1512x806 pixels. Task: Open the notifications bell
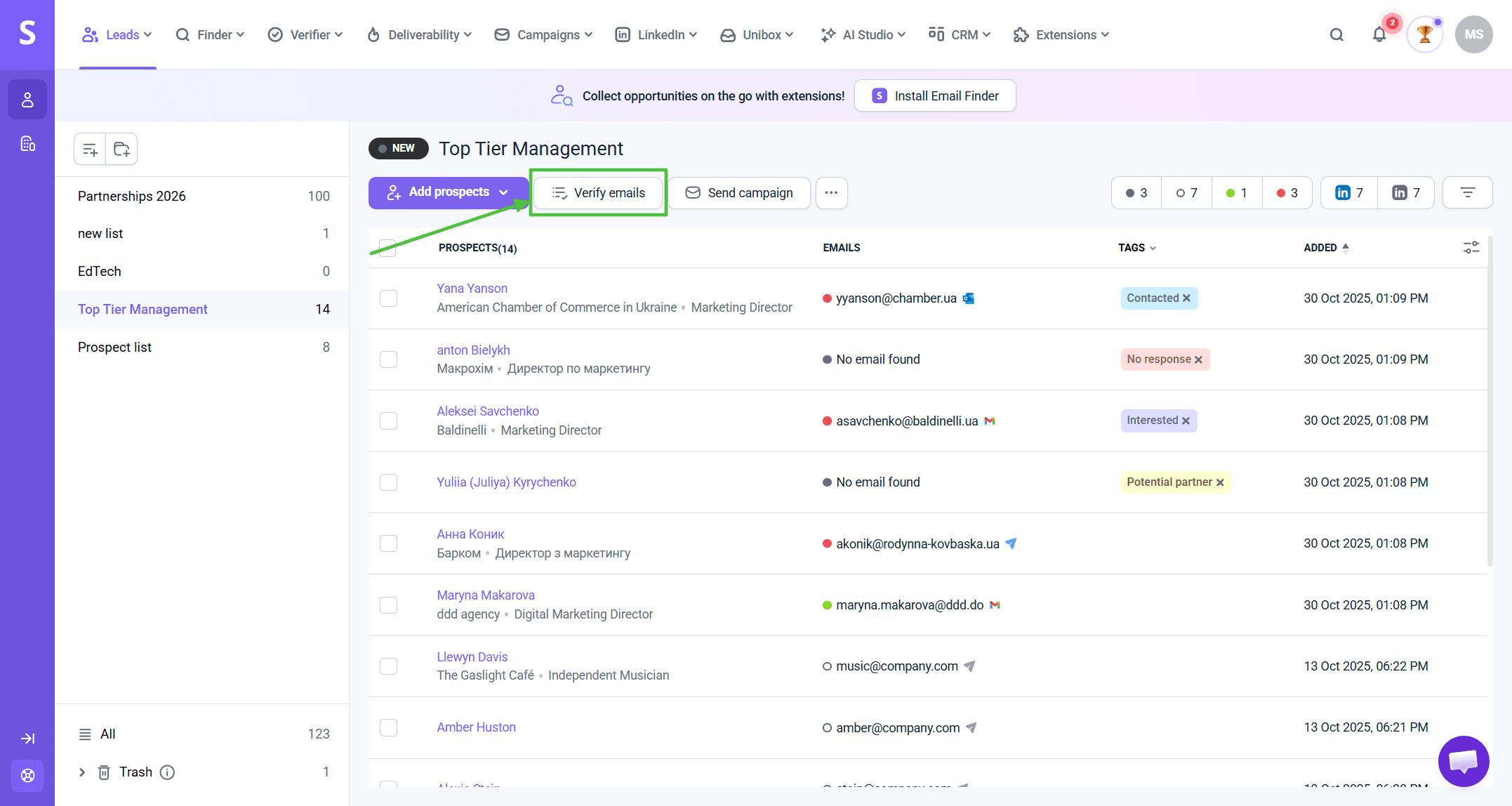pos(1379,34)
